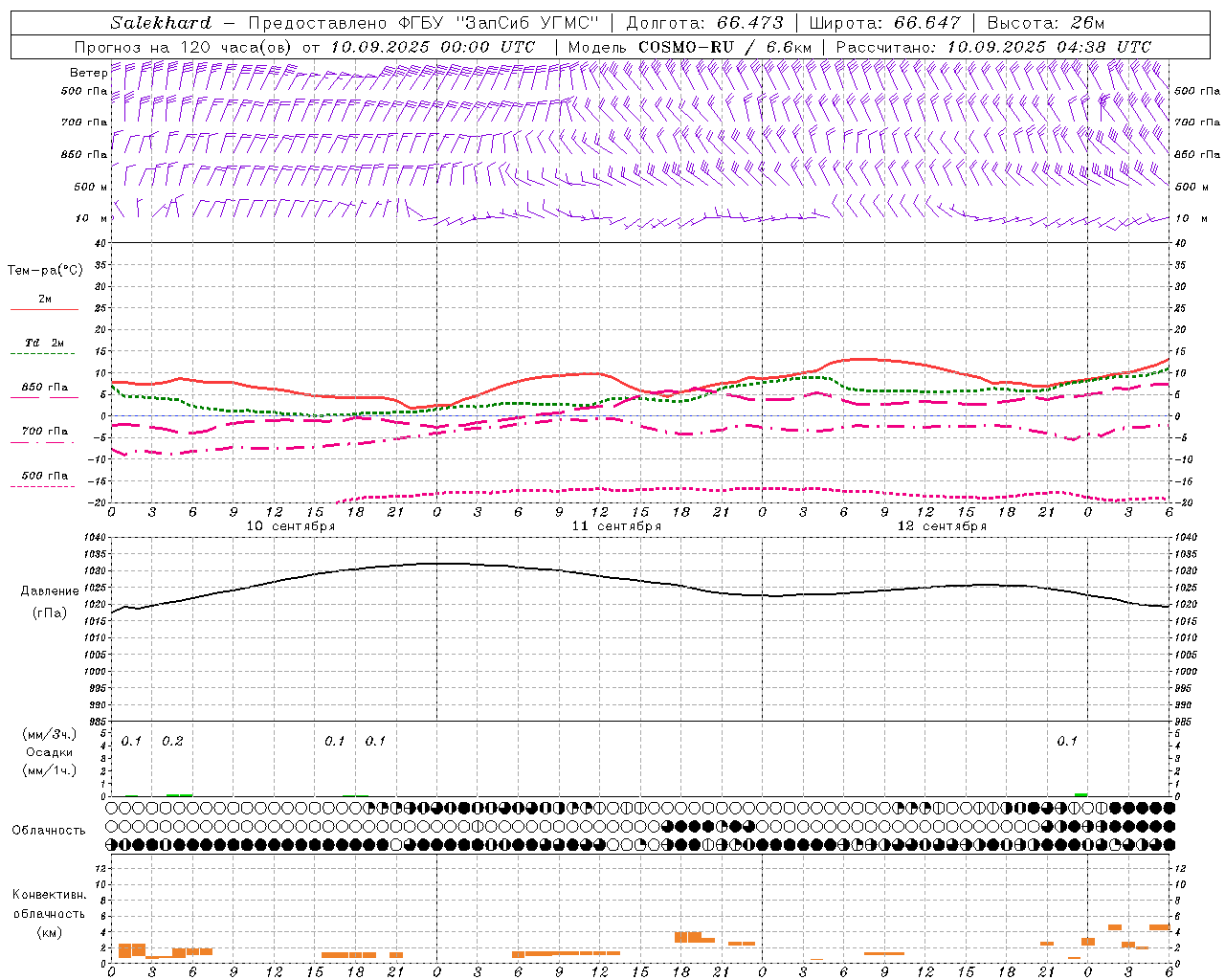This screenshot has height=980, width=1225.
Task: Click the "0.2" precipitation amount value
Action: [172, 741]
